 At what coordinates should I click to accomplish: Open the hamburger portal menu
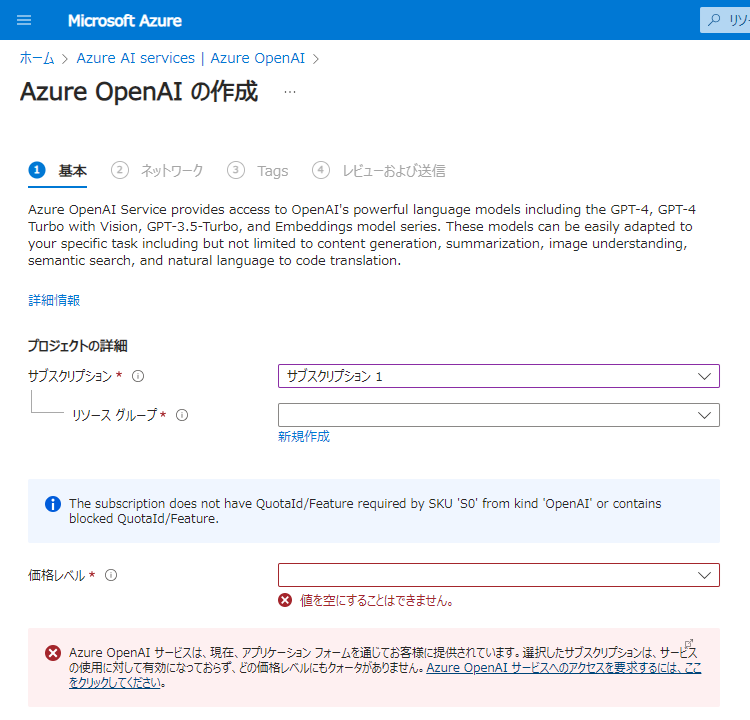[24, 20]
